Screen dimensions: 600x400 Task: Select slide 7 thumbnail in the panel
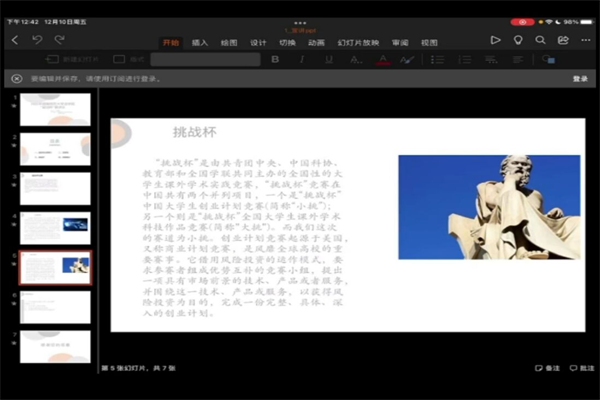pyautogui.click(x=55, y=346)
